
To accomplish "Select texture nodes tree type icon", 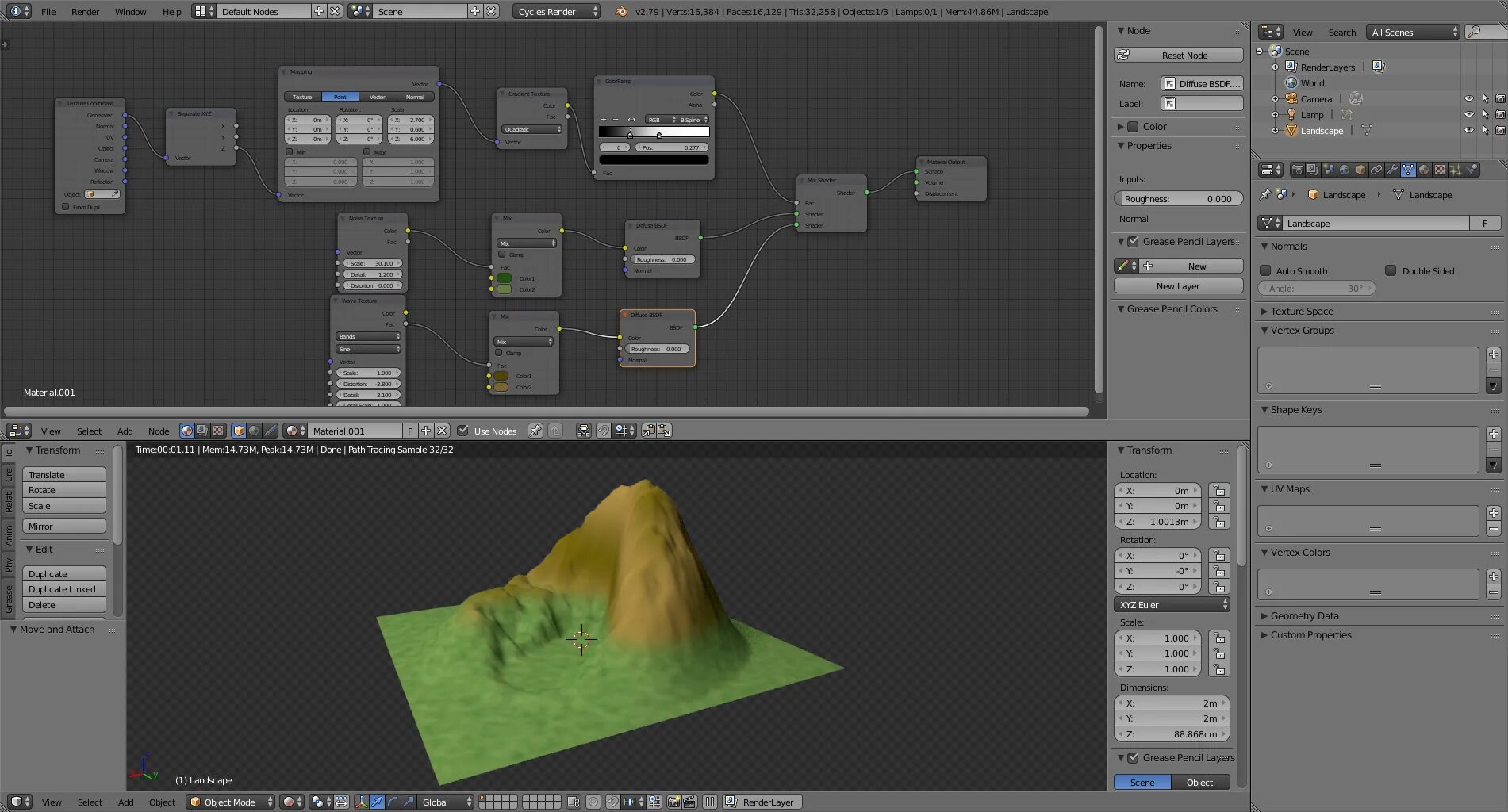I will (218, 431).
